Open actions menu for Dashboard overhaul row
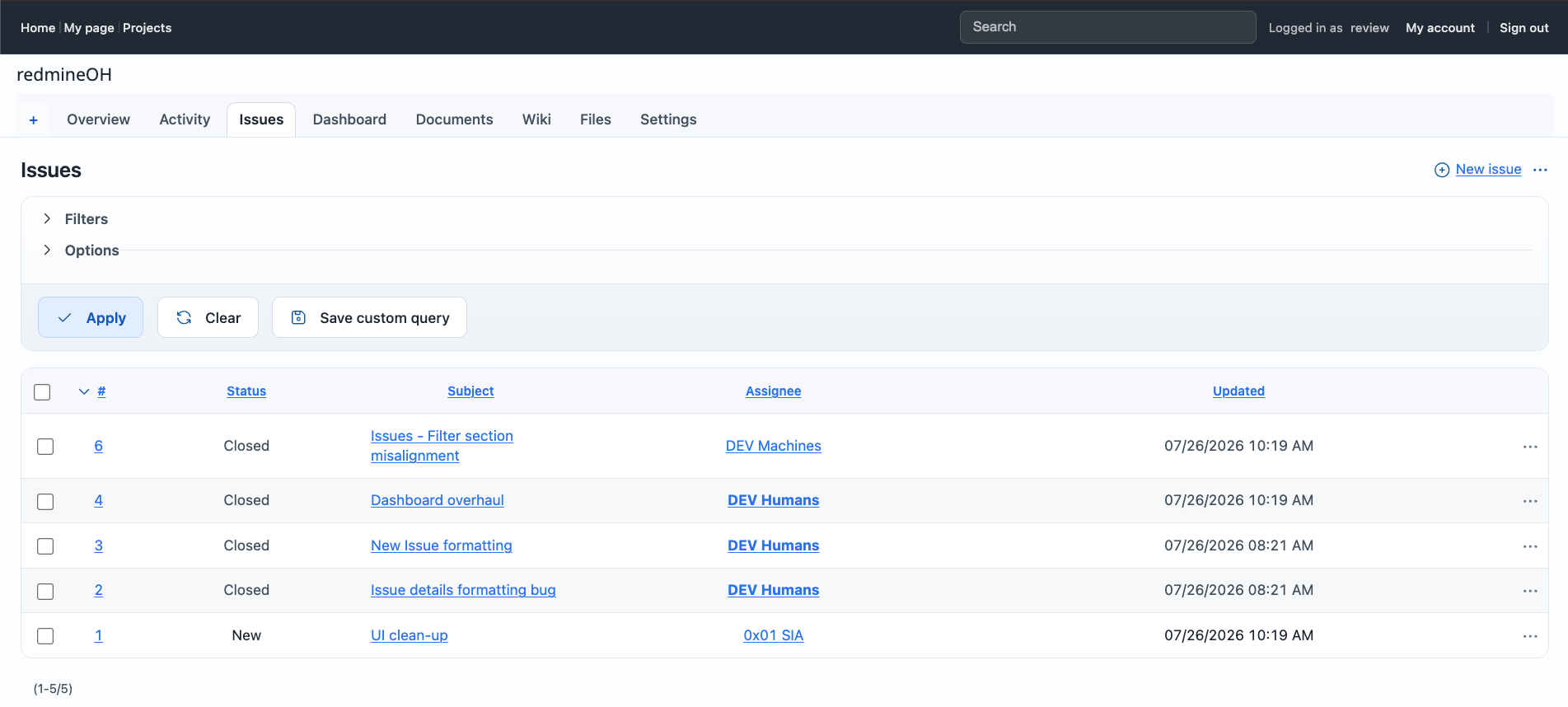The height and width of the screenshot is (707, 1568). (1530, 501)
